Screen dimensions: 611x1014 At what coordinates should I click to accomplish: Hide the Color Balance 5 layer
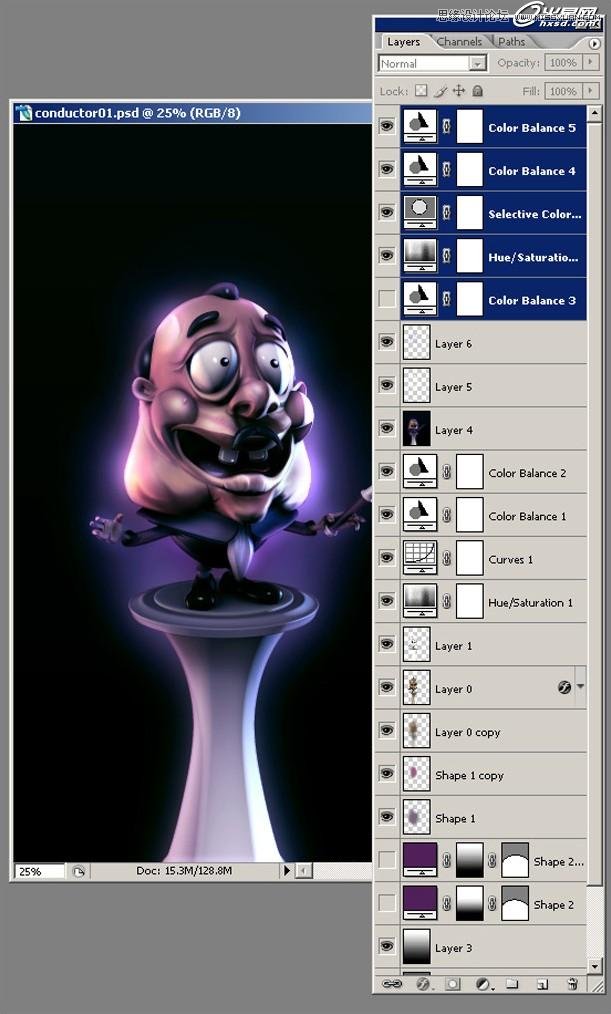387,125
